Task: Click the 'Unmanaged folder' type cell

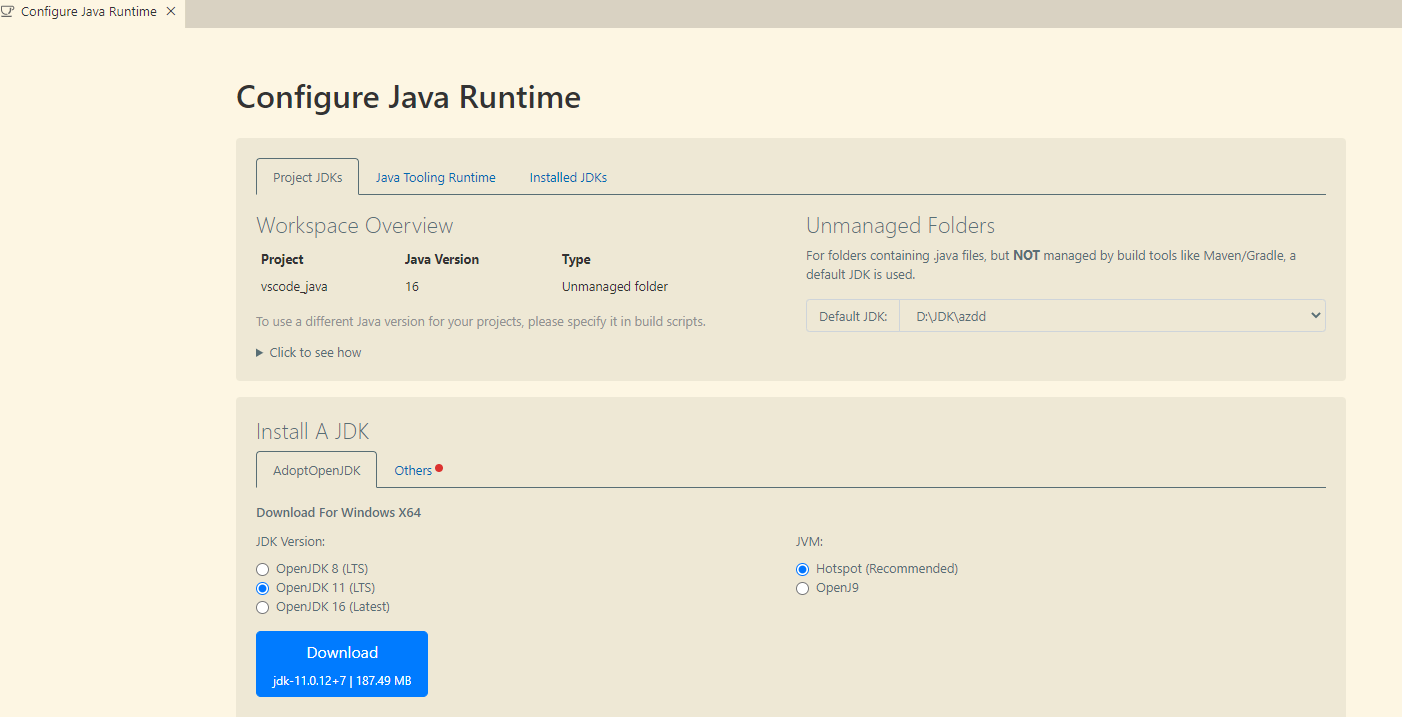Action: [x=614, y=287]
